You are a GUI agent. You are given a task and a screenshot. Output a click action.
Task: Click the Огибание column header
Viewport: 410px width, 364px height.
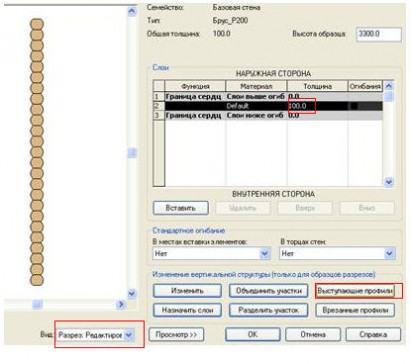click(365, 86)
